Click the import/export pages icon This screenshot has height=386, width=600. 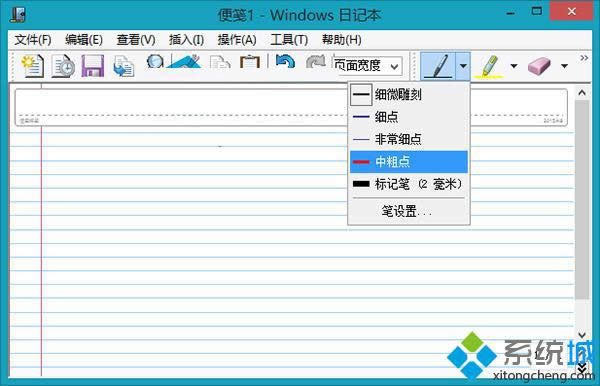coord(124,66)
